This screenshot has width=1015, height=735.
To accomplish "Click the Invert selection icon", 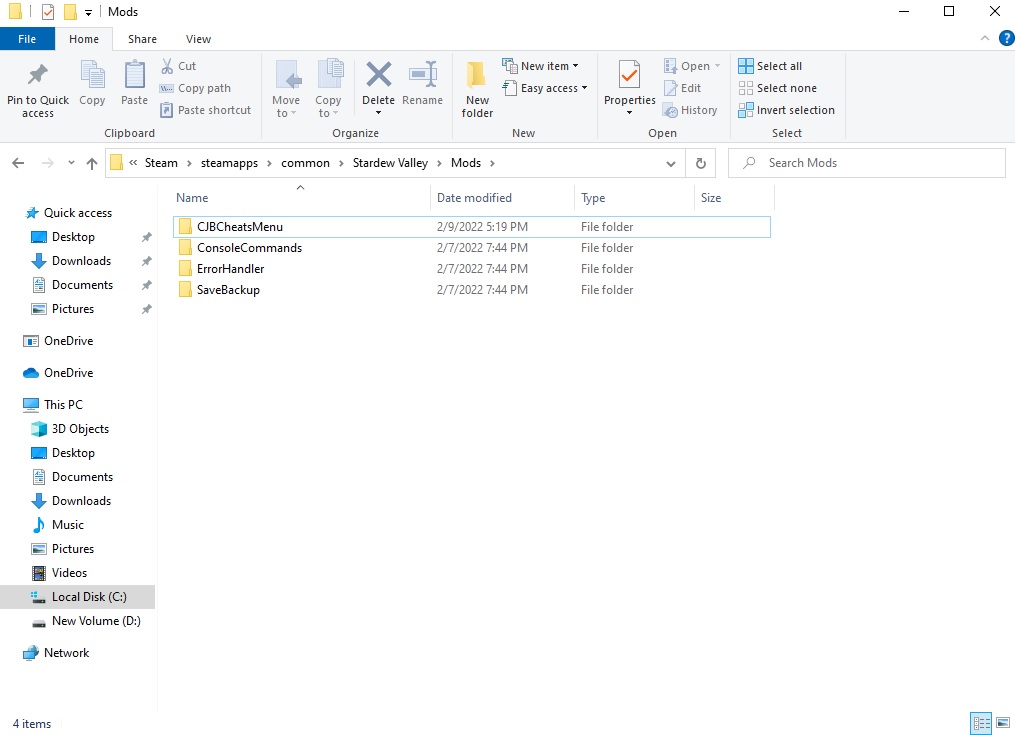I will pos(746,110).
